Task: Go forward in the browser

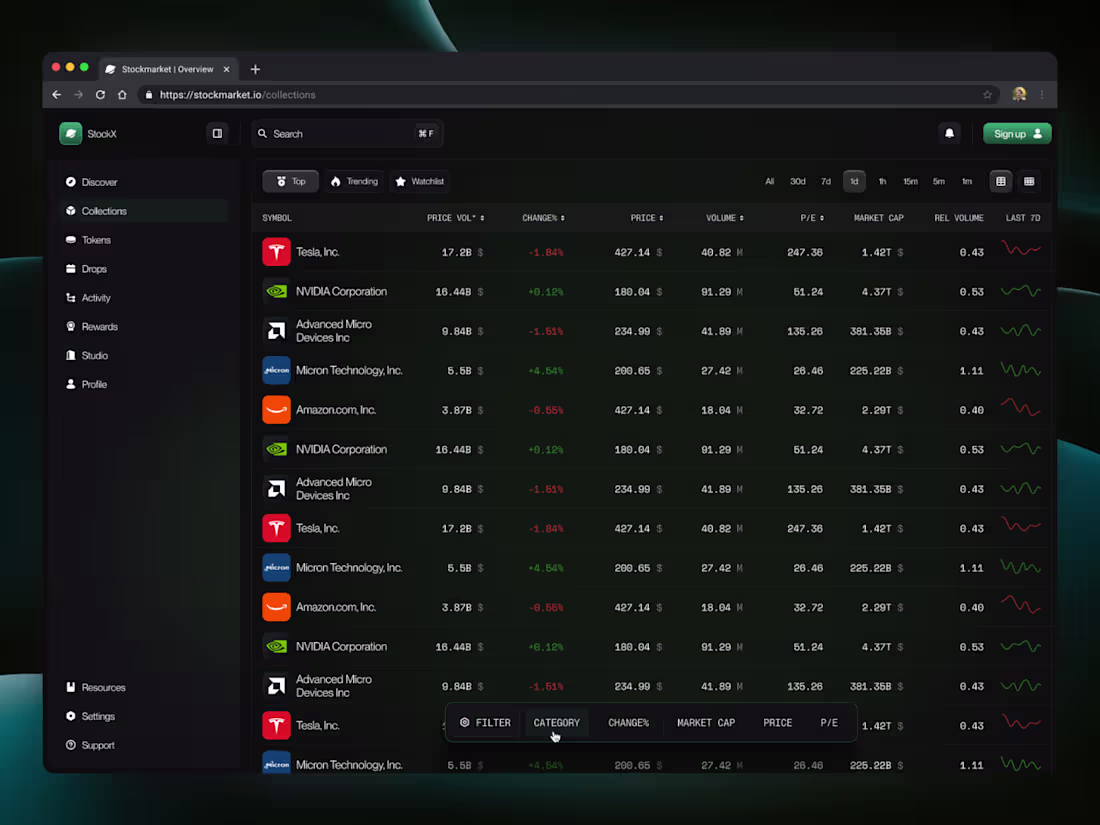Action: (79, 95)
